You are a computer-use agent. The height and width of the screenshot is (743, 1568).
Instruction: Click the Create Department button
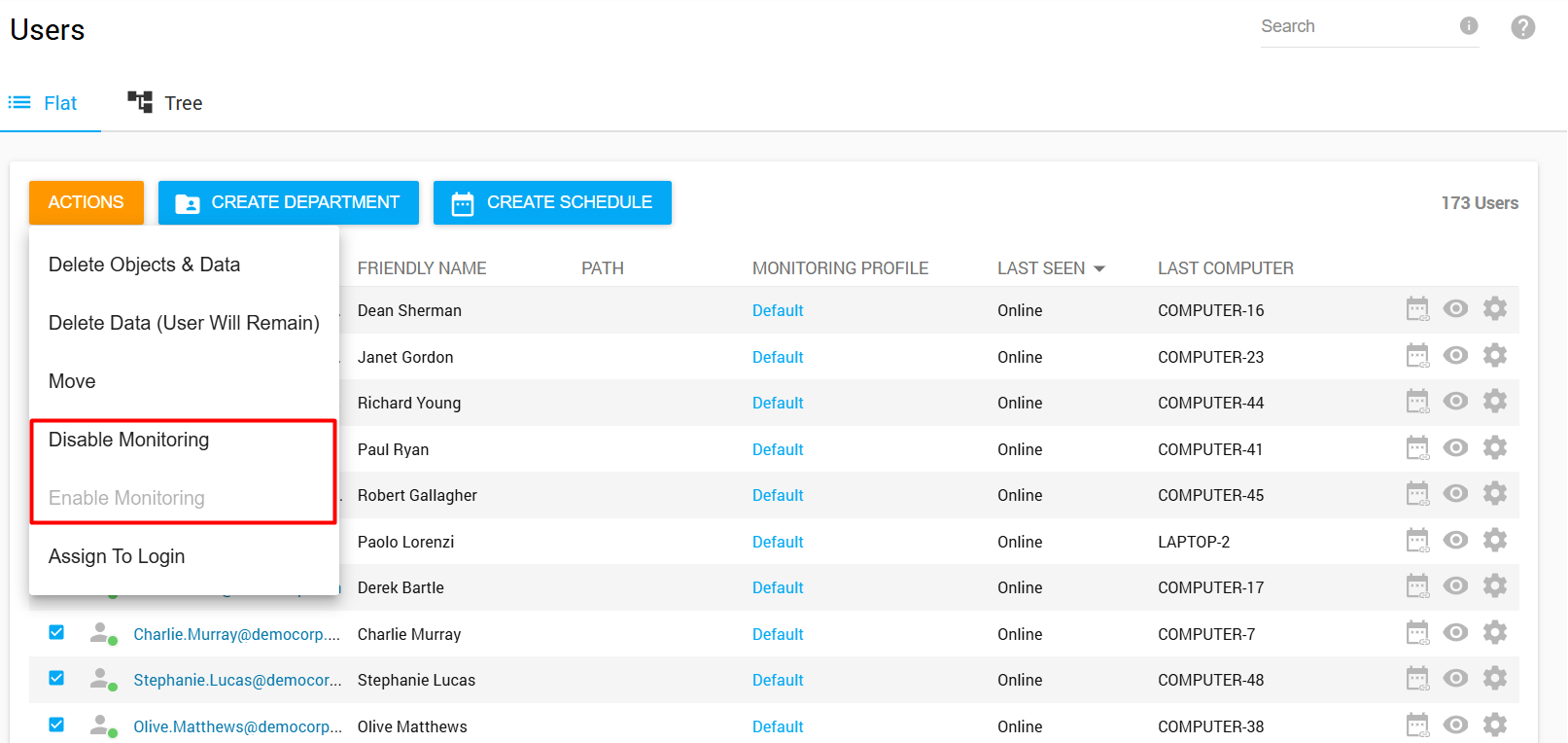click(x=288, y=202)
